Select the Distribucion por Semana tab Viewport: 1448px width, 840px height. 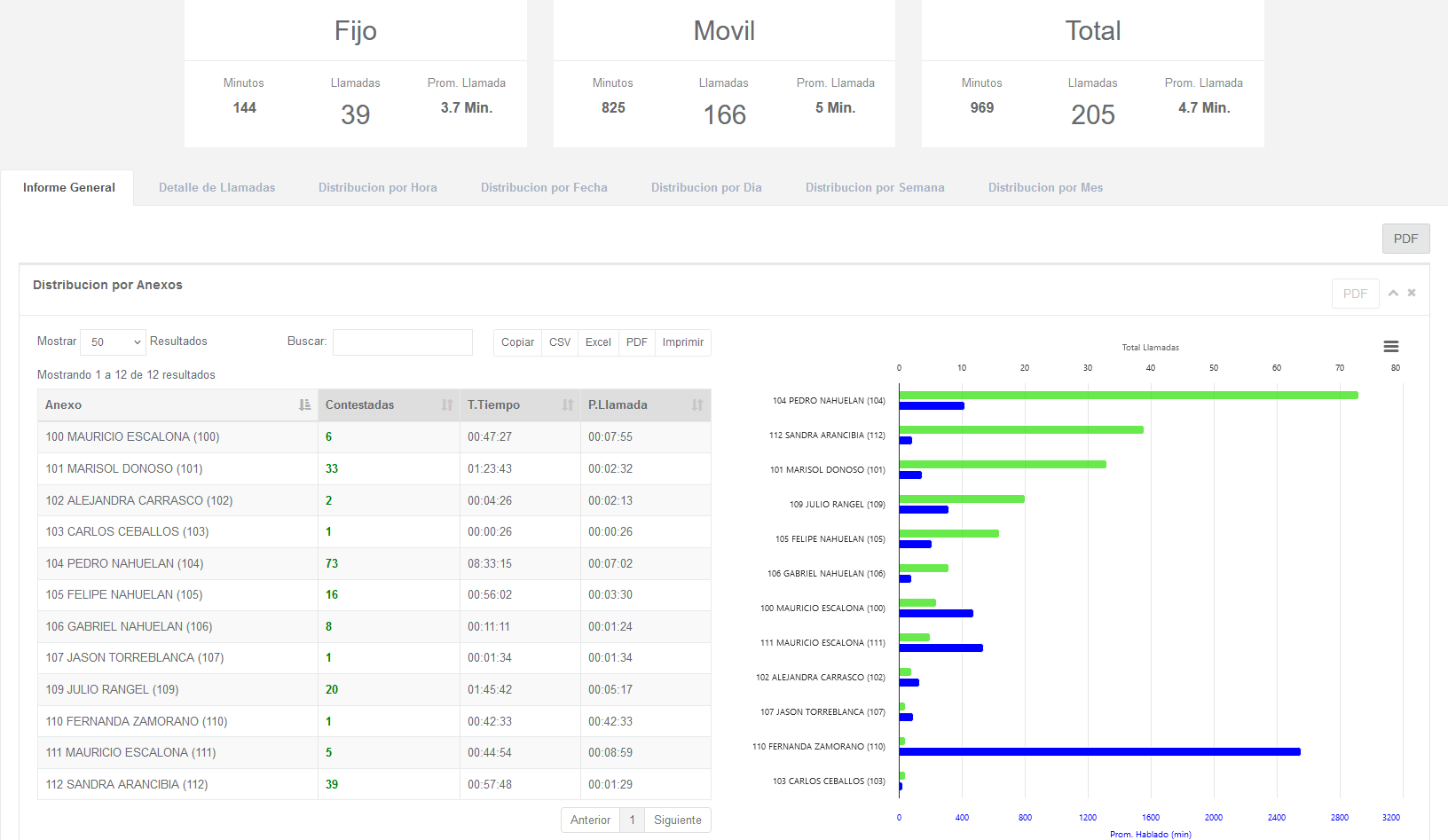click(874, 188)
